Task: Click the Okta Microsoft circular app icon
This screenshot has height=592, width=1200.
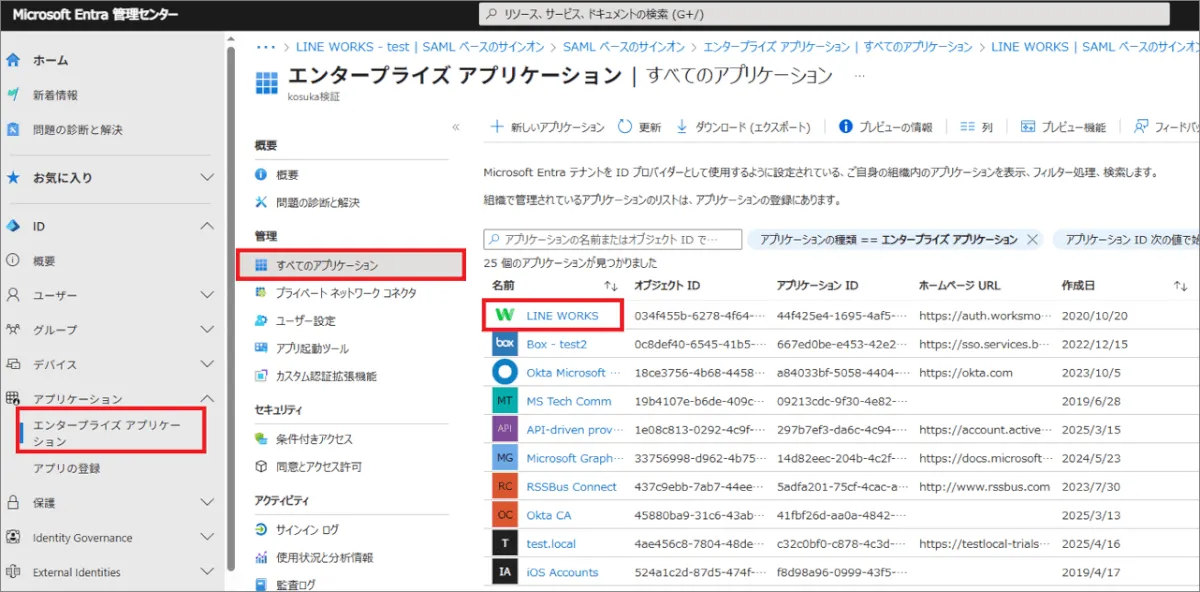Action: click(505, 372)
